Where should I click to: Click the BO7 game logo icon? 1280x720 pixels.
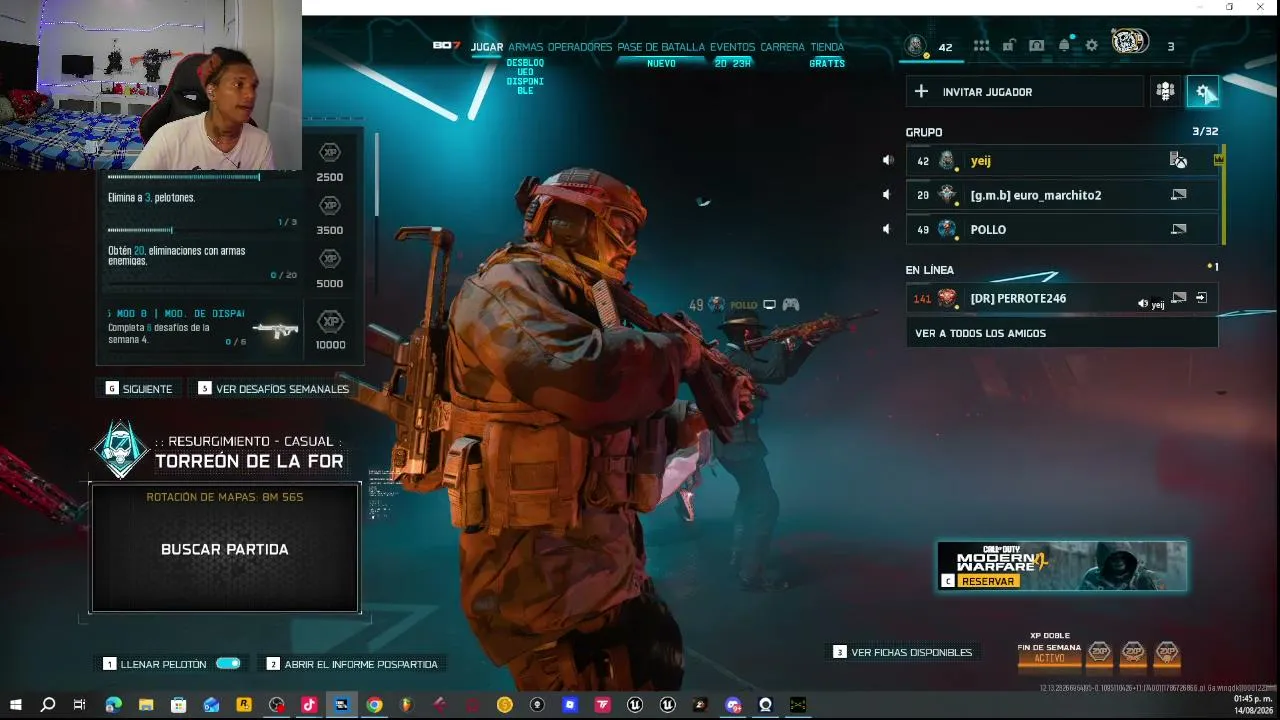[446, 46]
